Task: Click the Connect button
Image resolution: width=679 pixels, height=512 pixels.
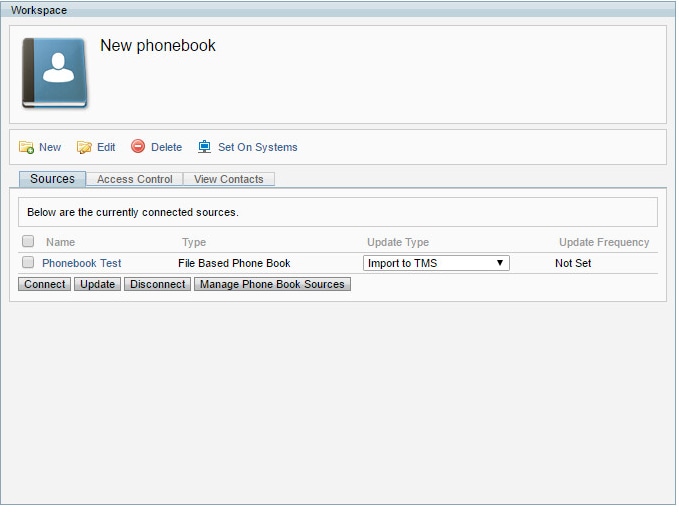Action: pyautogui.click(x=45, y=284)
